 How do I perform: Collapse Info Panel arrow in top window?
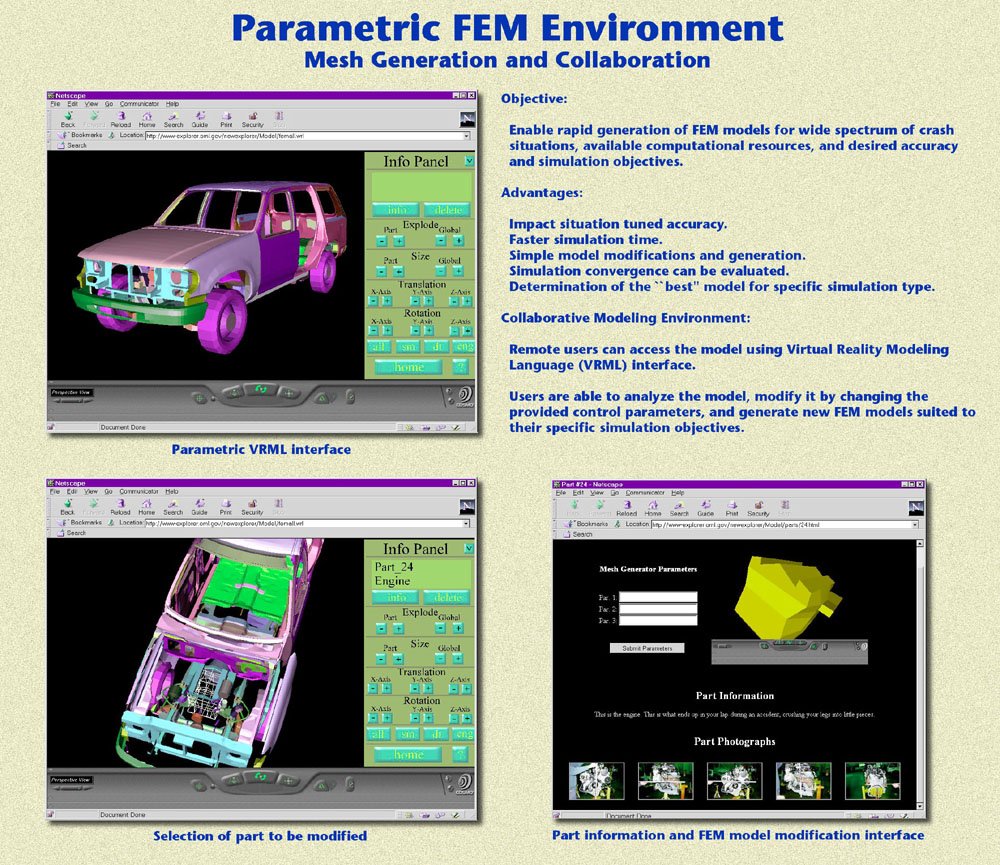(x=469, y=160)
